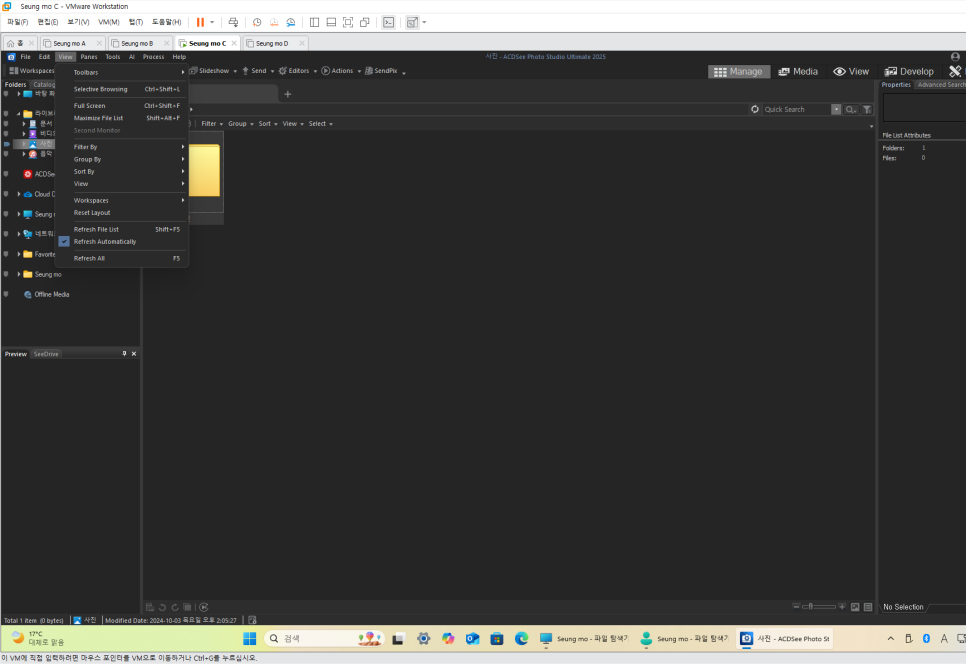Click Reset Layout in the View menu
966x664 pixels.
[x=92, y=212]
